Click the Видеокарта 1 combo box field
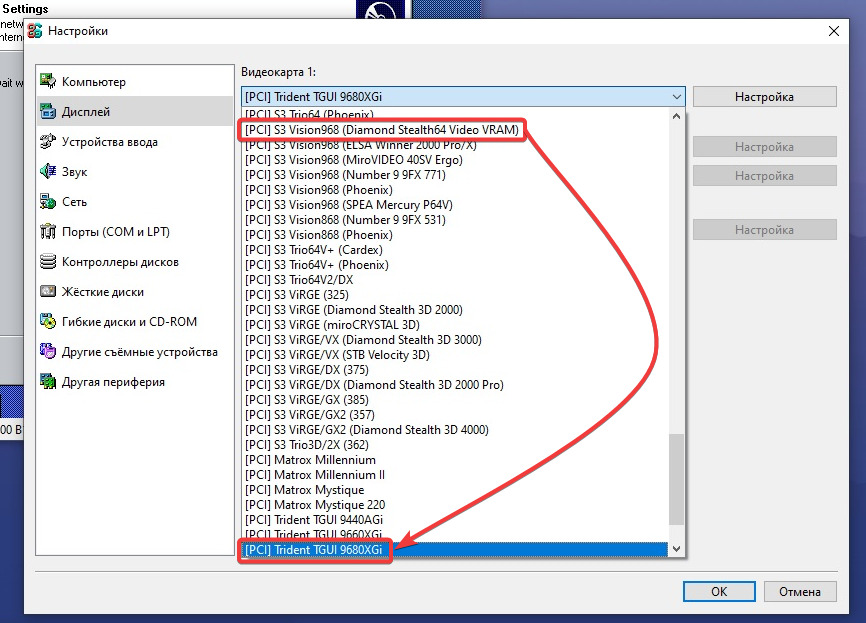 tap(463, 97)
